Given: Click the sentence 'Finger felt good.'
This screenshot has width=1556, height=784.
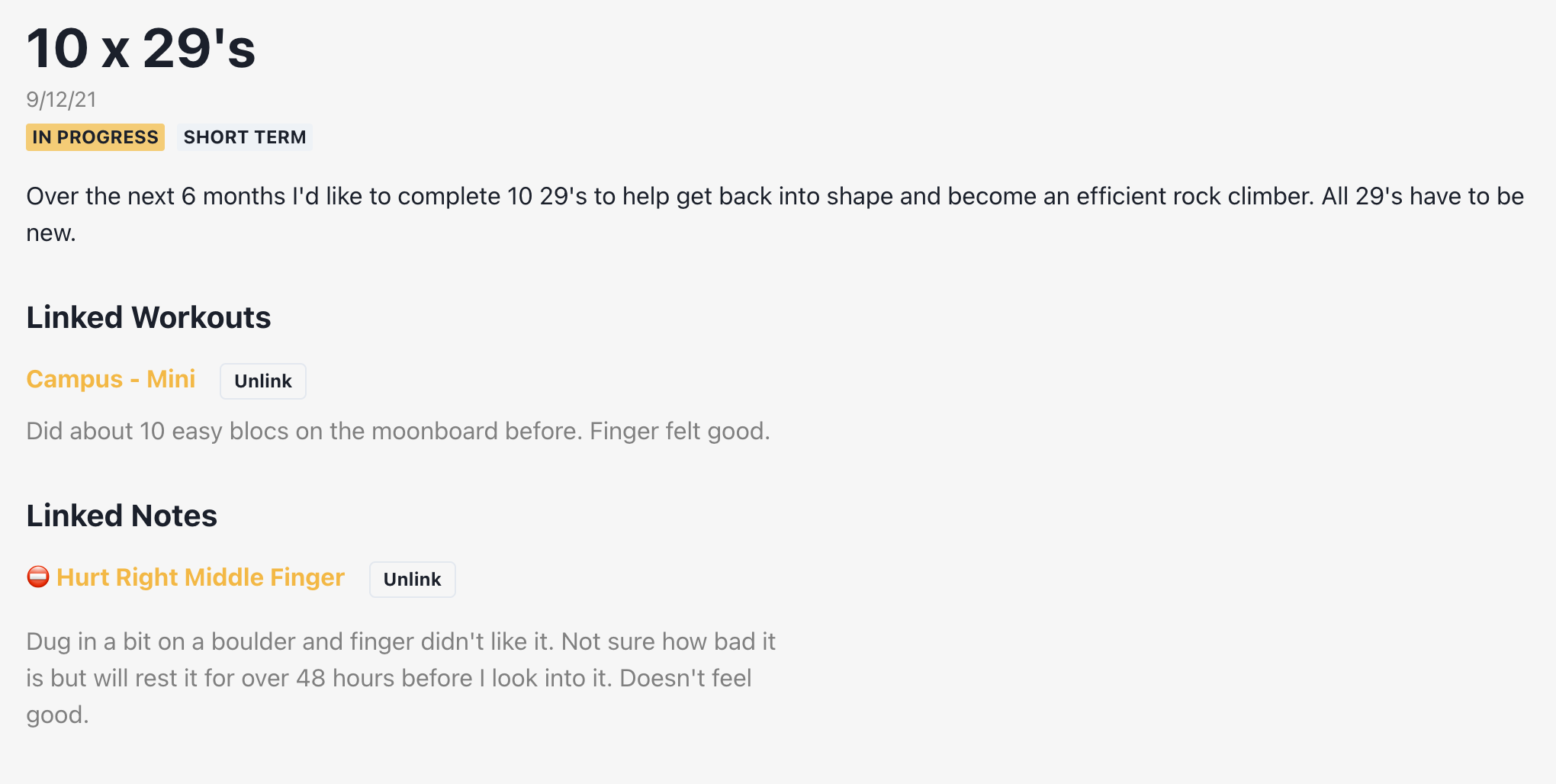Looking at the screenshot, I should (680, 432).
